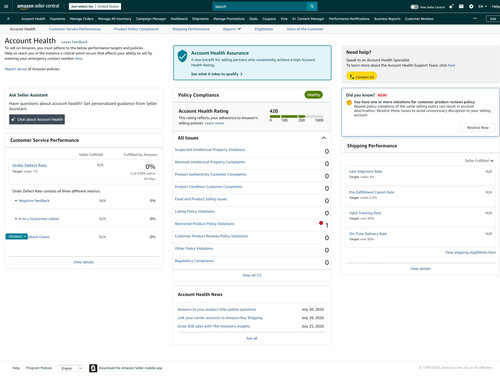This screenshot has width=500, height=383.
Task: Open Manage All Inventory in the favorites bar
Action: point(115,19)
